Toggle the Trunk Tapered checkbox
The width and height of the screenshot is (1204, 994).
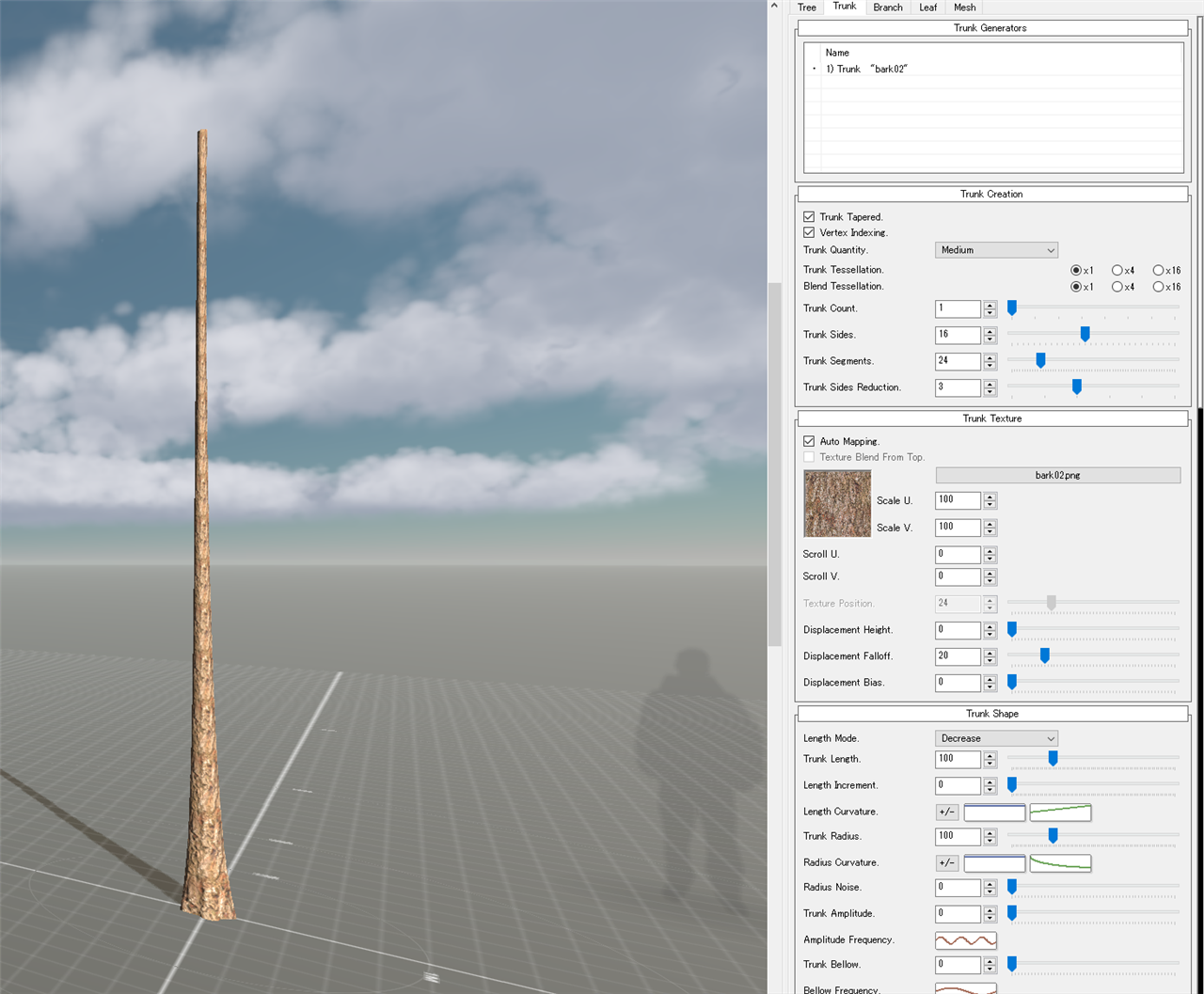coord(809,216)
